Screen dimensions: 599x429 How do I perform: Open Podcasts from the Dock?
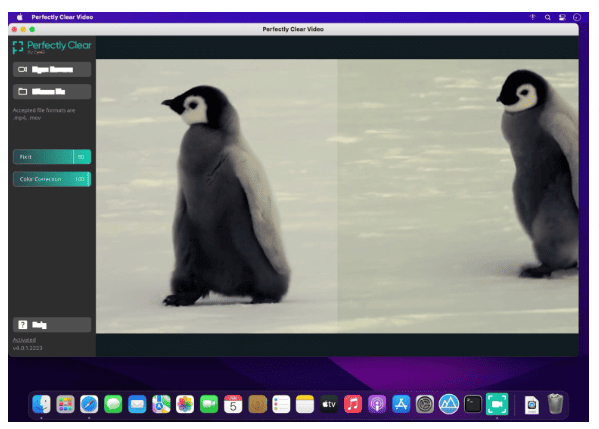377,404
